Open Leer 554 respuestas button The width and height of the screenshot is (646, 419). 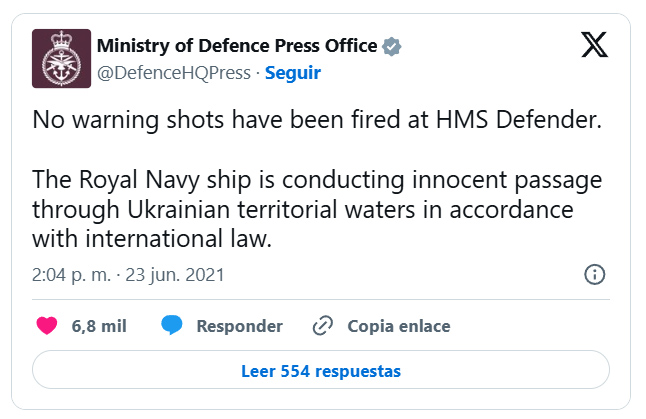[x=321, y=371]
